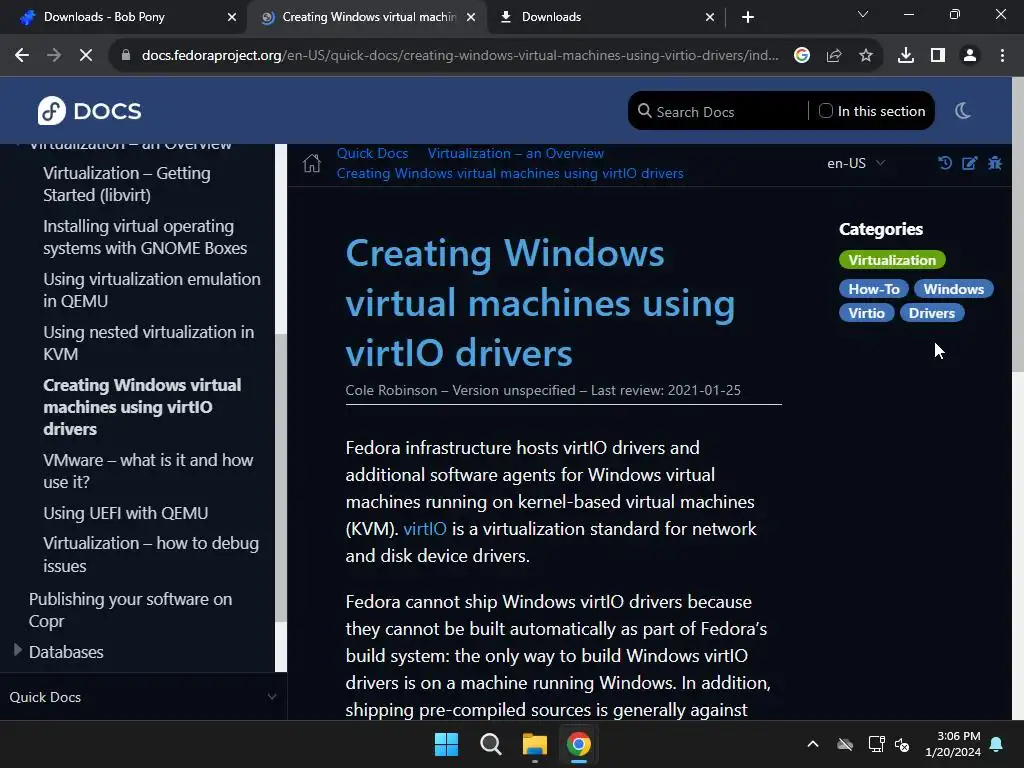Open page history icon
The height and width of the screenshot is (768, 1024).
(x=944, y=163)
